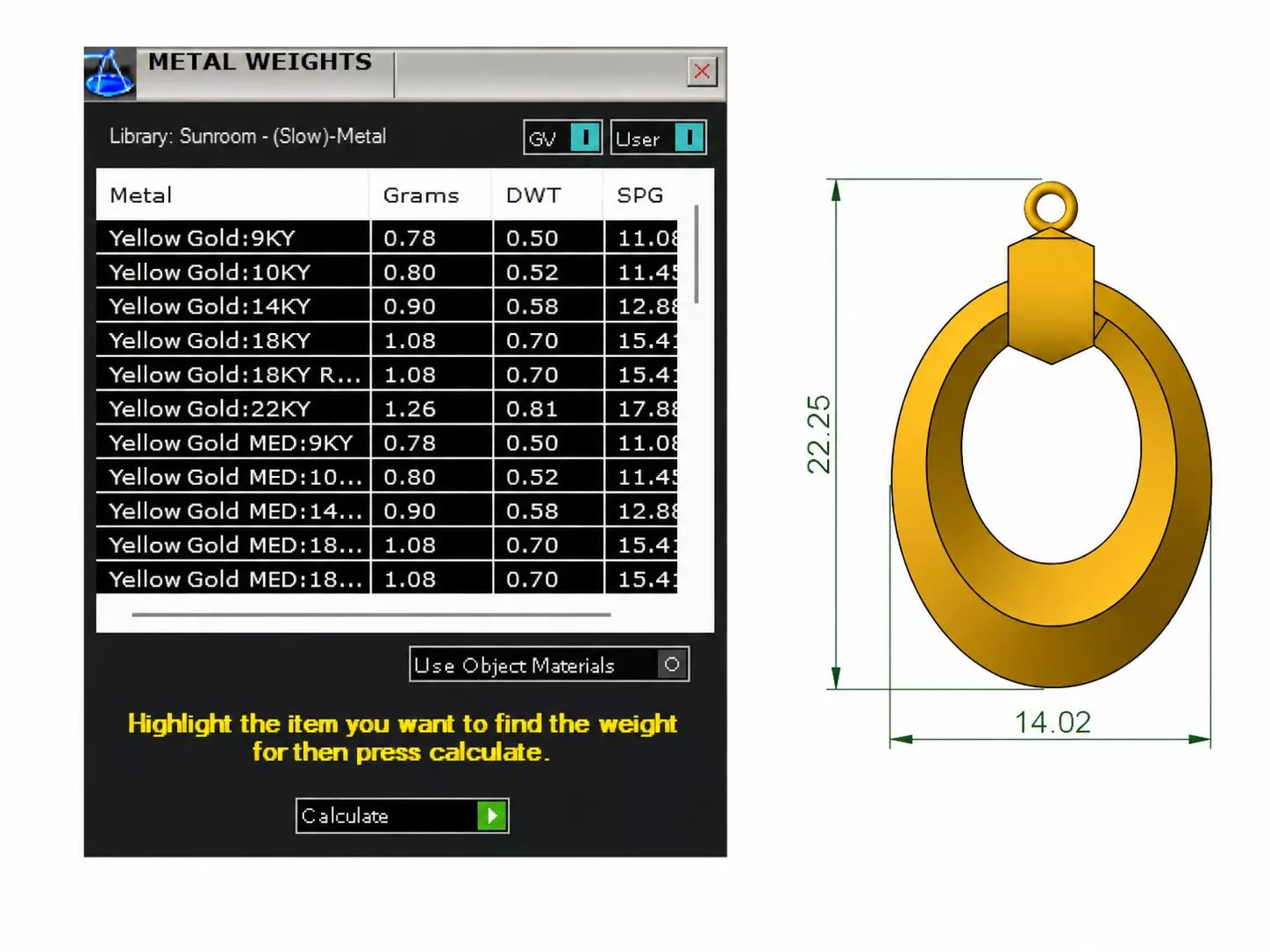This screenshot has height=952, width=1270.
Task: Click the DWT column header
Action: [548, 195]
